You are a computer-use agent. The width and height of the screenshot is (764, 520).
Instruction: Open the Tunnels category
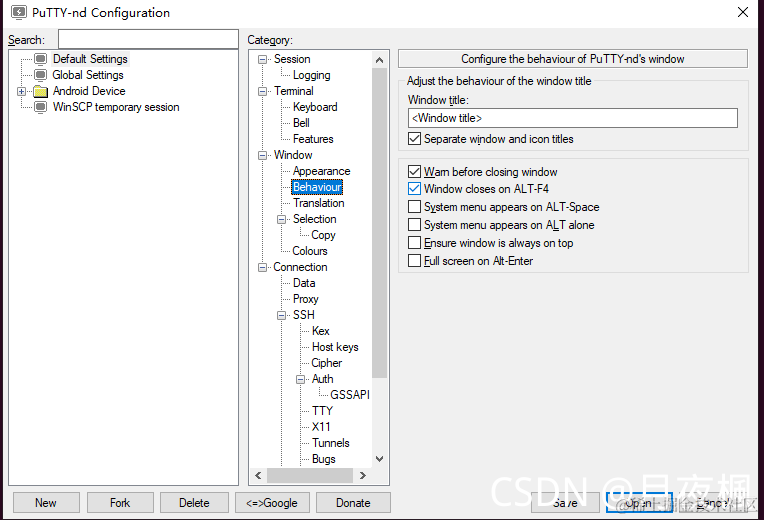point(331,443)
